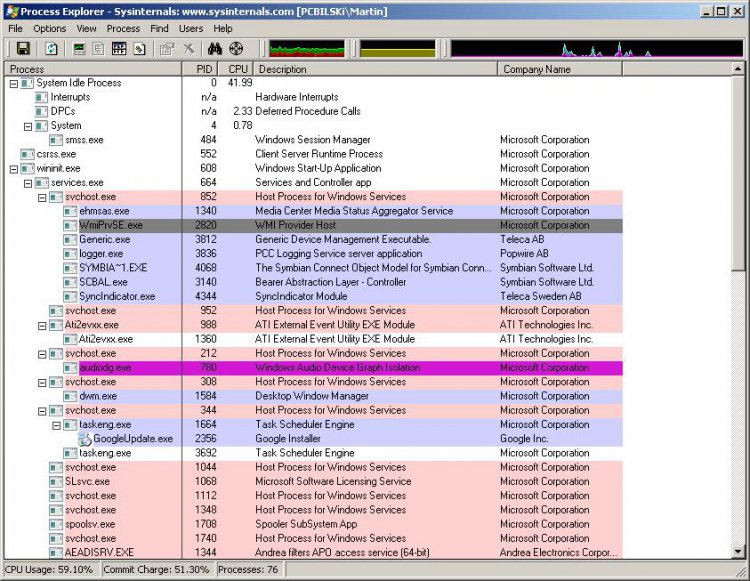Click the Kill Process X icon
The height and width of the screenshot is (581, 750).
coord(189,48)
